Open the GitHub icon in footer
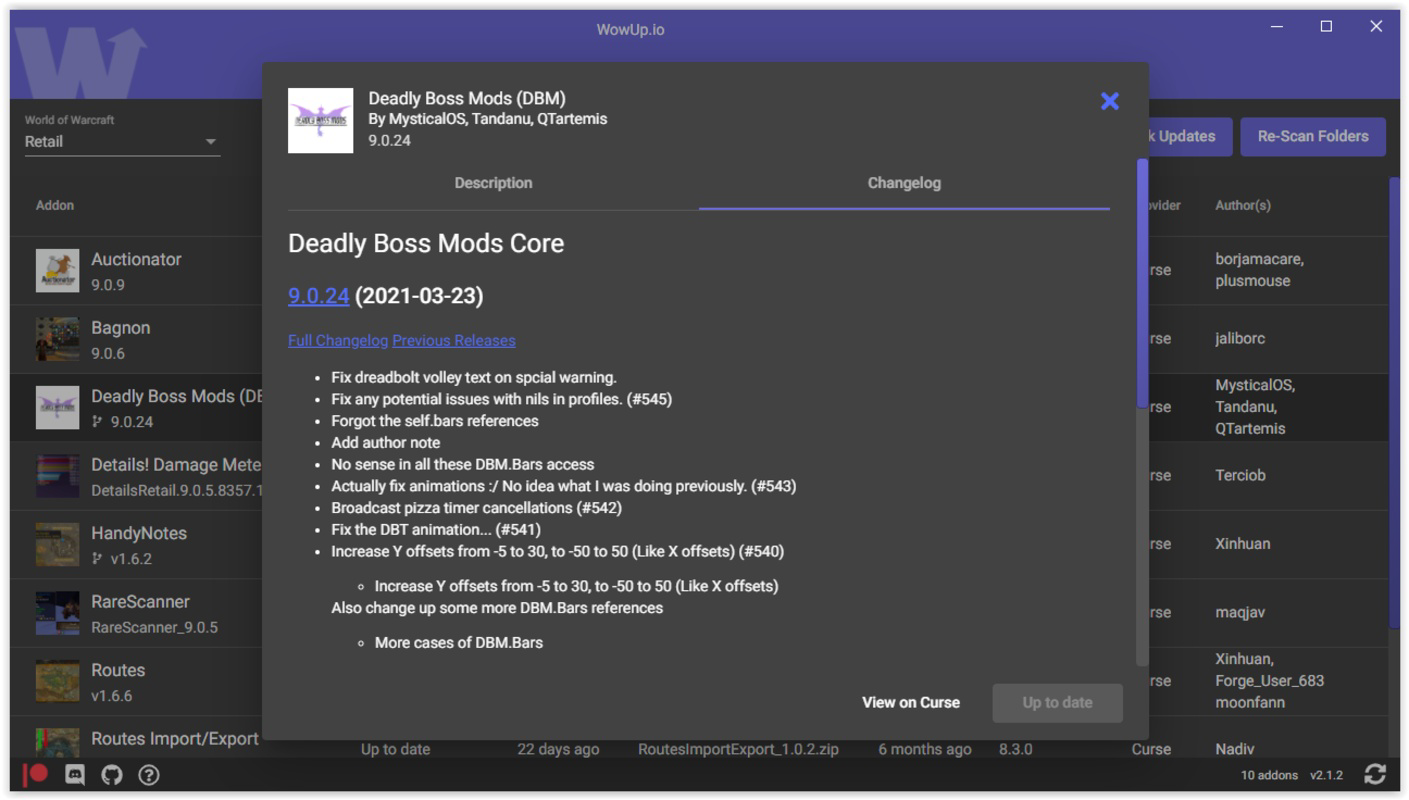Image resolution: width=1409 pixels, height=800 pixels. coord(112,775)
